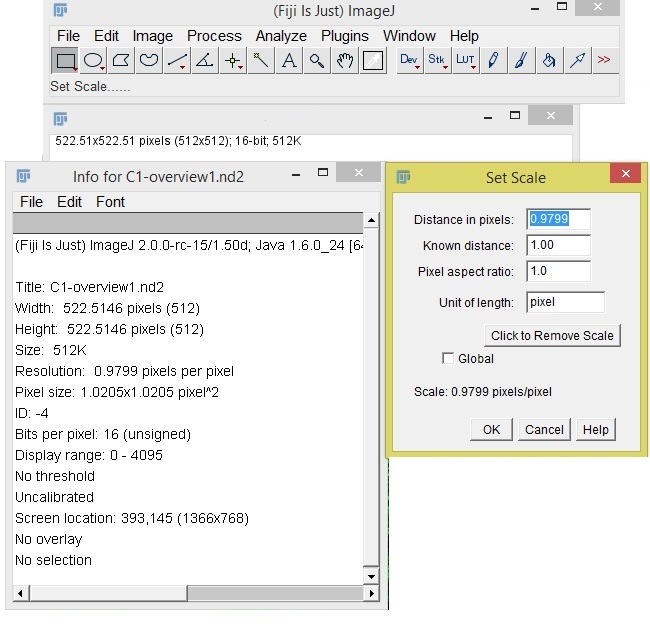Open the LUT dropdown menu
Image resolution: width=650 pixels, height=629 pixels.
tap(466, 61)
